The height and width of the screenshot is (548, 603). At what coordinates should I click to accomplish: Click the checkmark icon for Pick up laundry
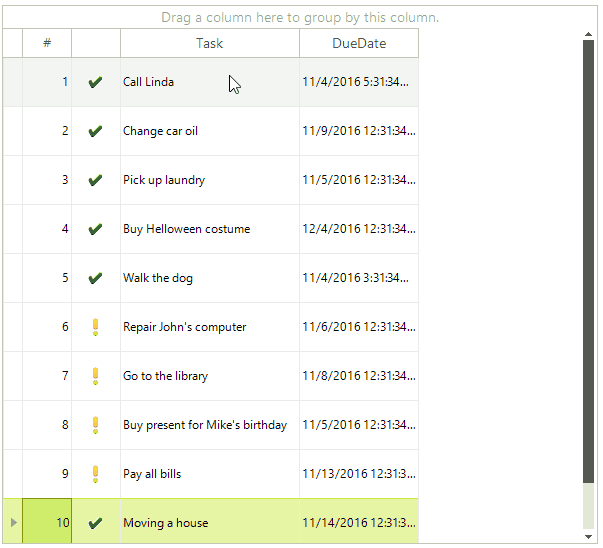pos(95,180)
